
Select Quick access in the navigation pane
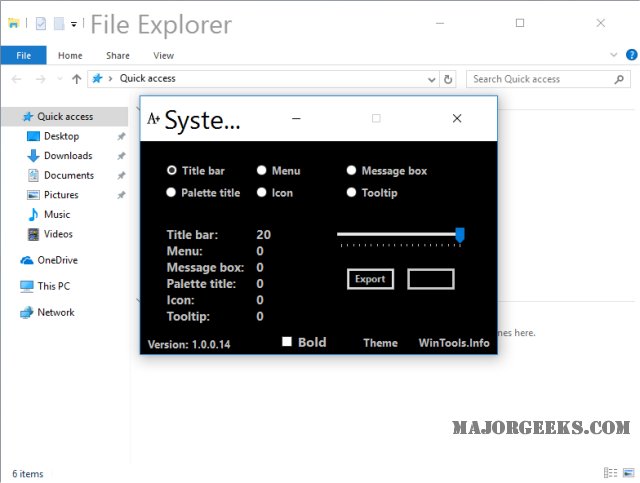click(65, 117)
